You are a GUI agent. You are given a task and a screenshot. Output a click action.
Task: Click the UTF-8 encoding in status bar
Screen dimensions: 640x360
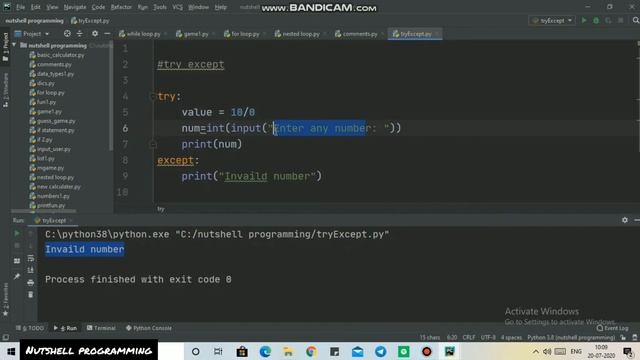(x=488, y=338)
